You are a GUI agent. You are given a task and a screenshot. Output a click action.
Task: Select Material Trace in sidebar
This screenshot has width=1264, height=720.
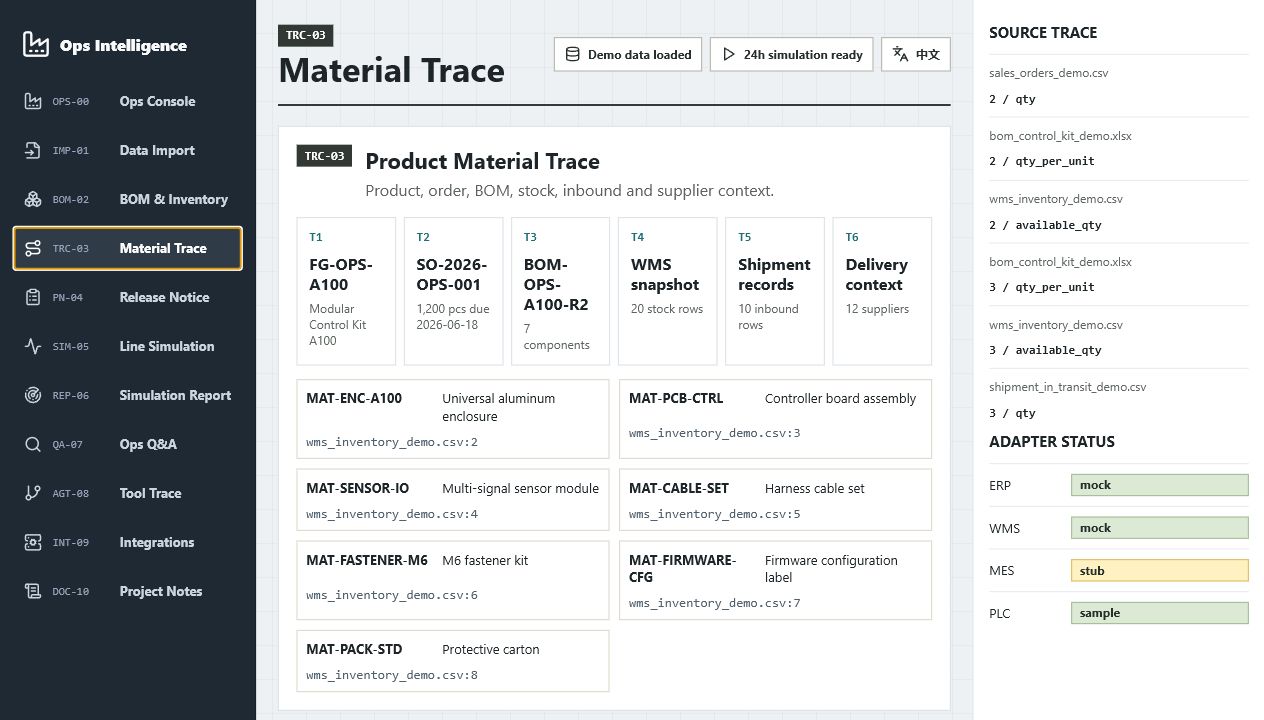pos(128,248)
